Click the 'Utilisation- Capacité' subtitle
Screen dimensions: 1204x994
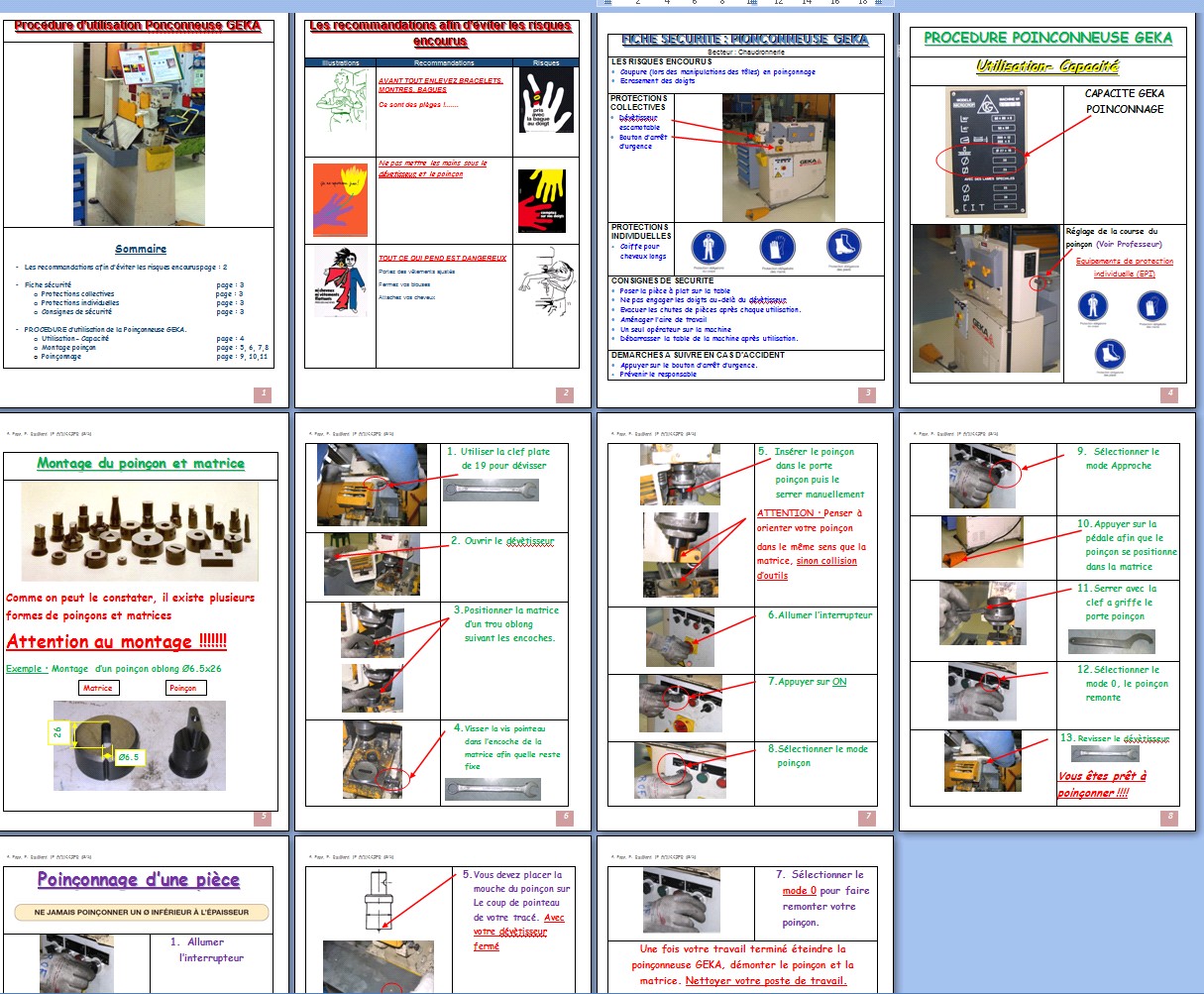(x=1047, y=66)
